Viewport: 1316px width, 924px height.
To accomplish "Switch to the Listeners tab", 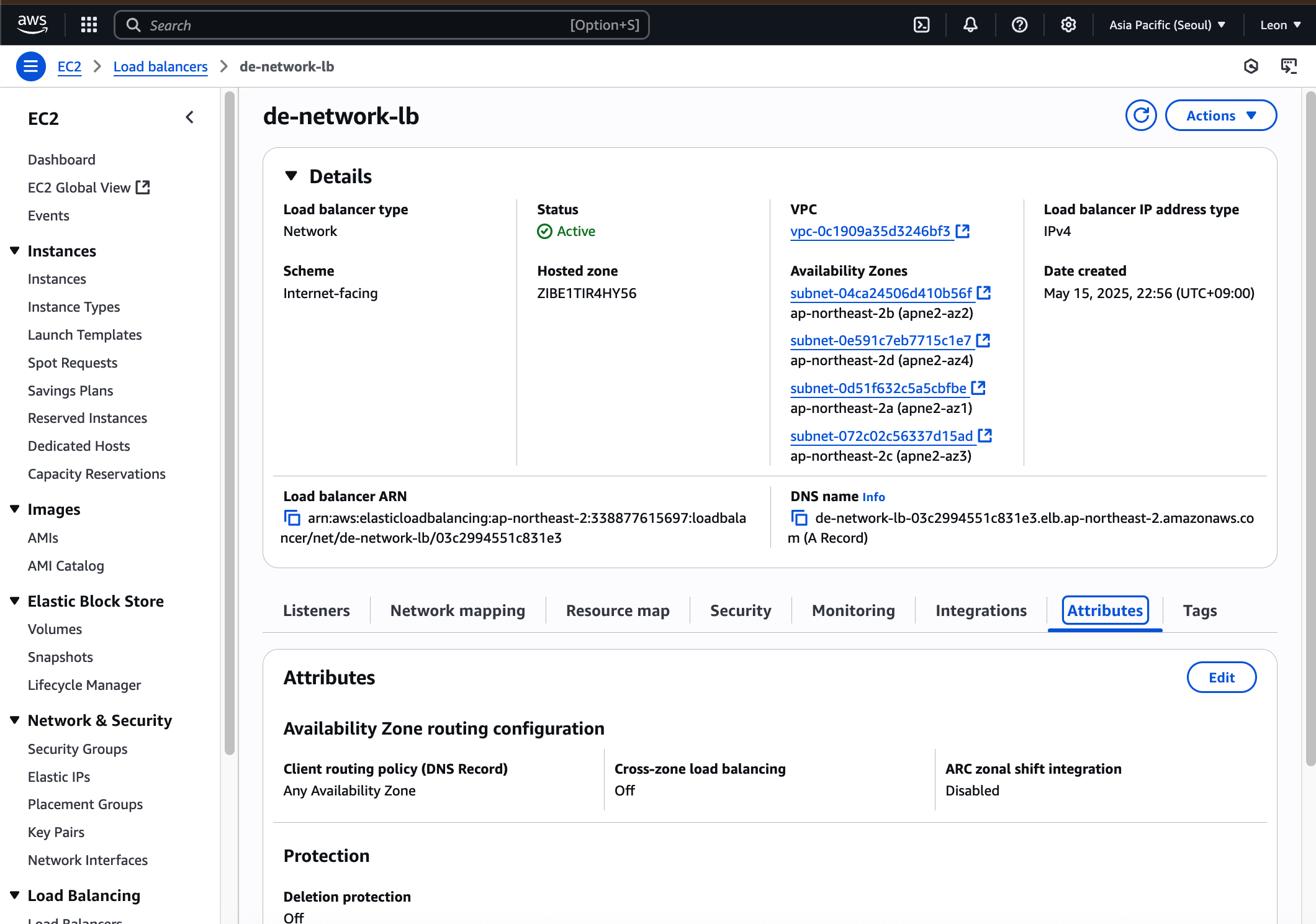I will (316, 610).
